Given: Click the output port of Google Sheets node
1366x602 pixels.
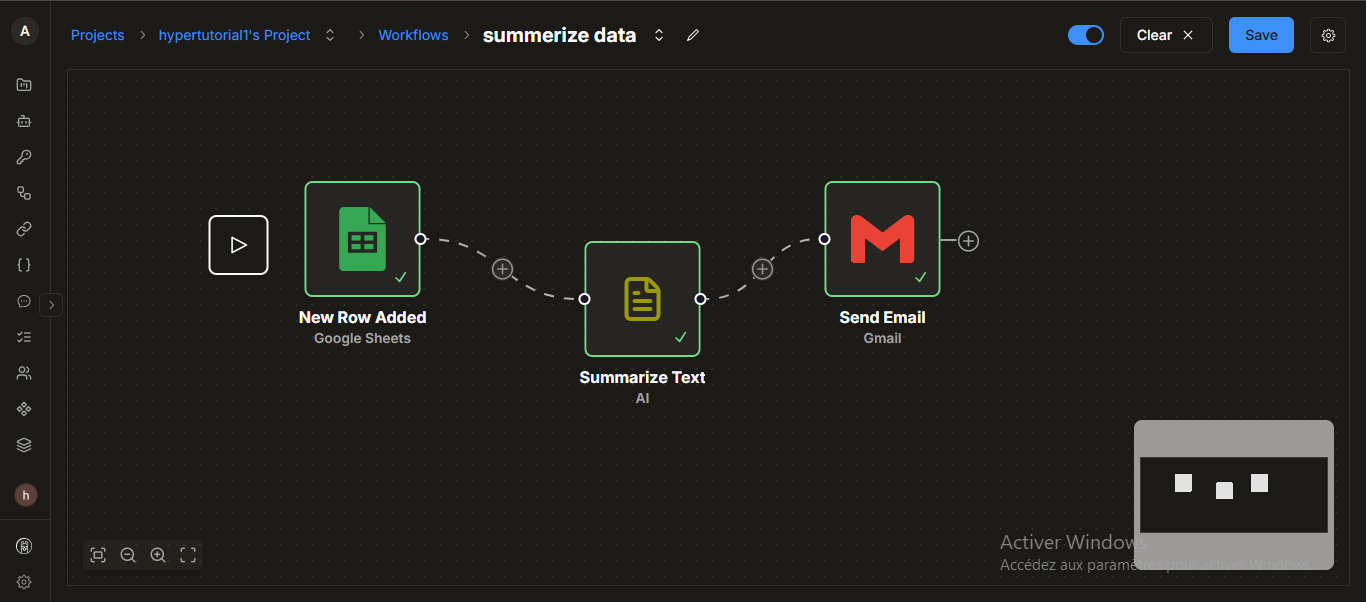Looking at the screenshot, I should pyautogui.click(x=421, y=239).
